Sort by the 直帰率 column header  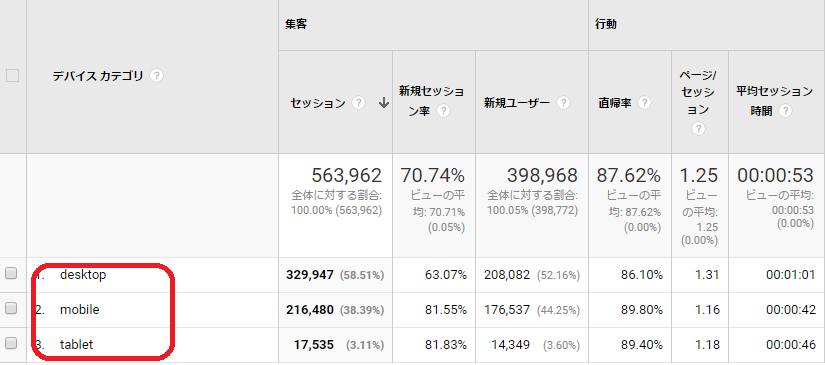pos(615,103)
